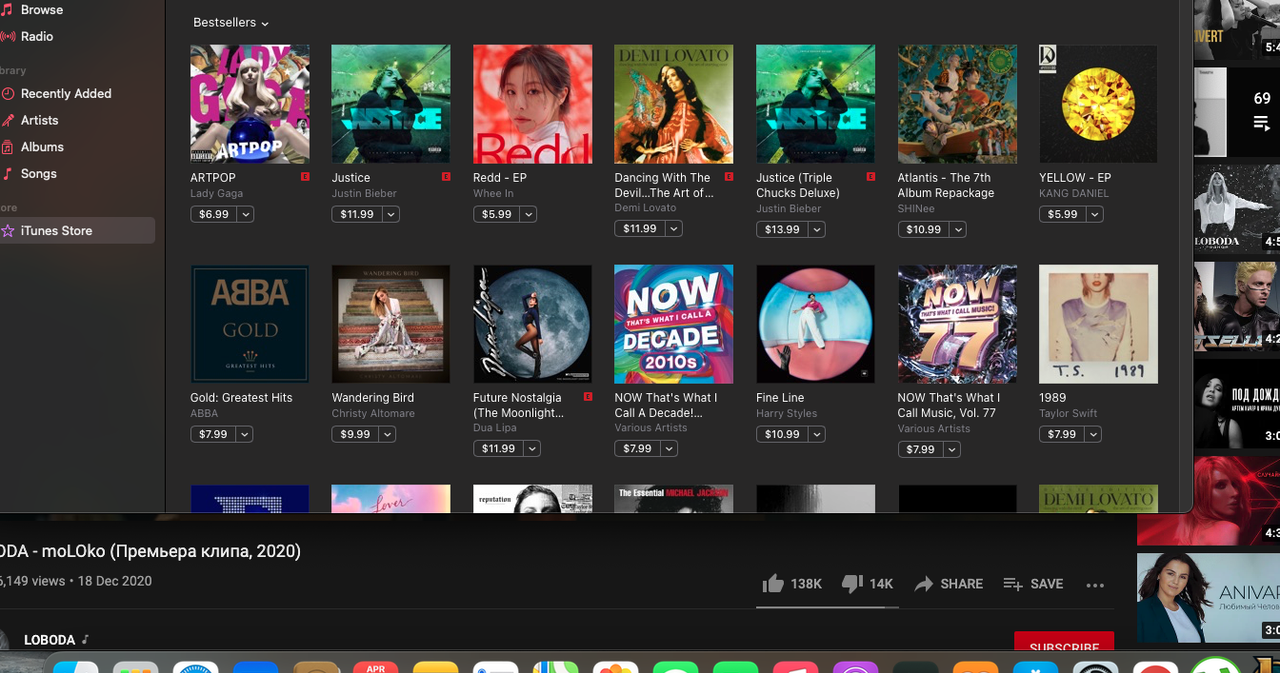Open the Redd EP album cover
The height and width of the screenshot is (673, 1280).
coord(532,104)
